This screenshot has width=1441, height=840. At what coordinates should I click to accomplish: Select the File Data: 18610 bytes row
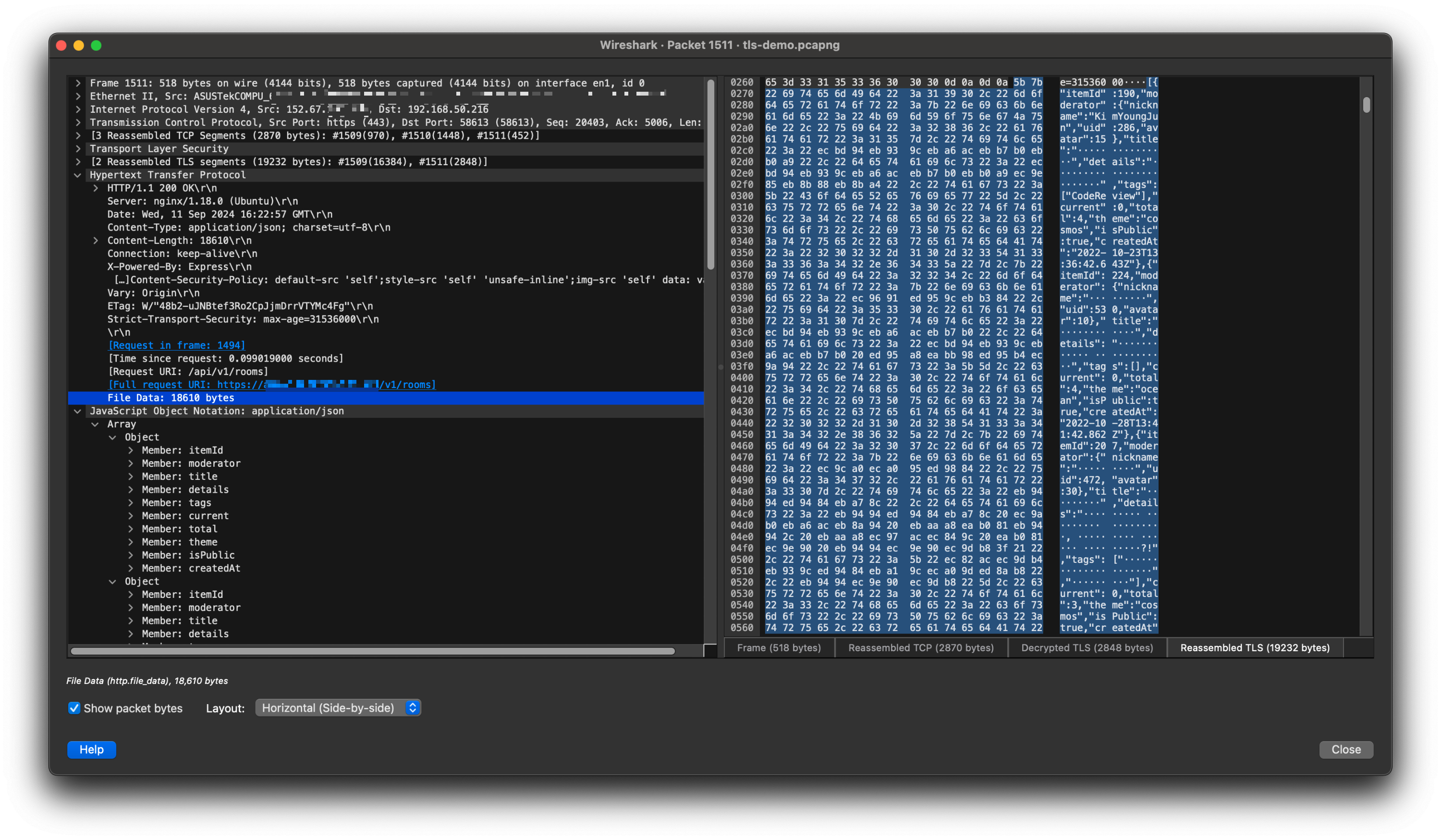tap(171, 398)
